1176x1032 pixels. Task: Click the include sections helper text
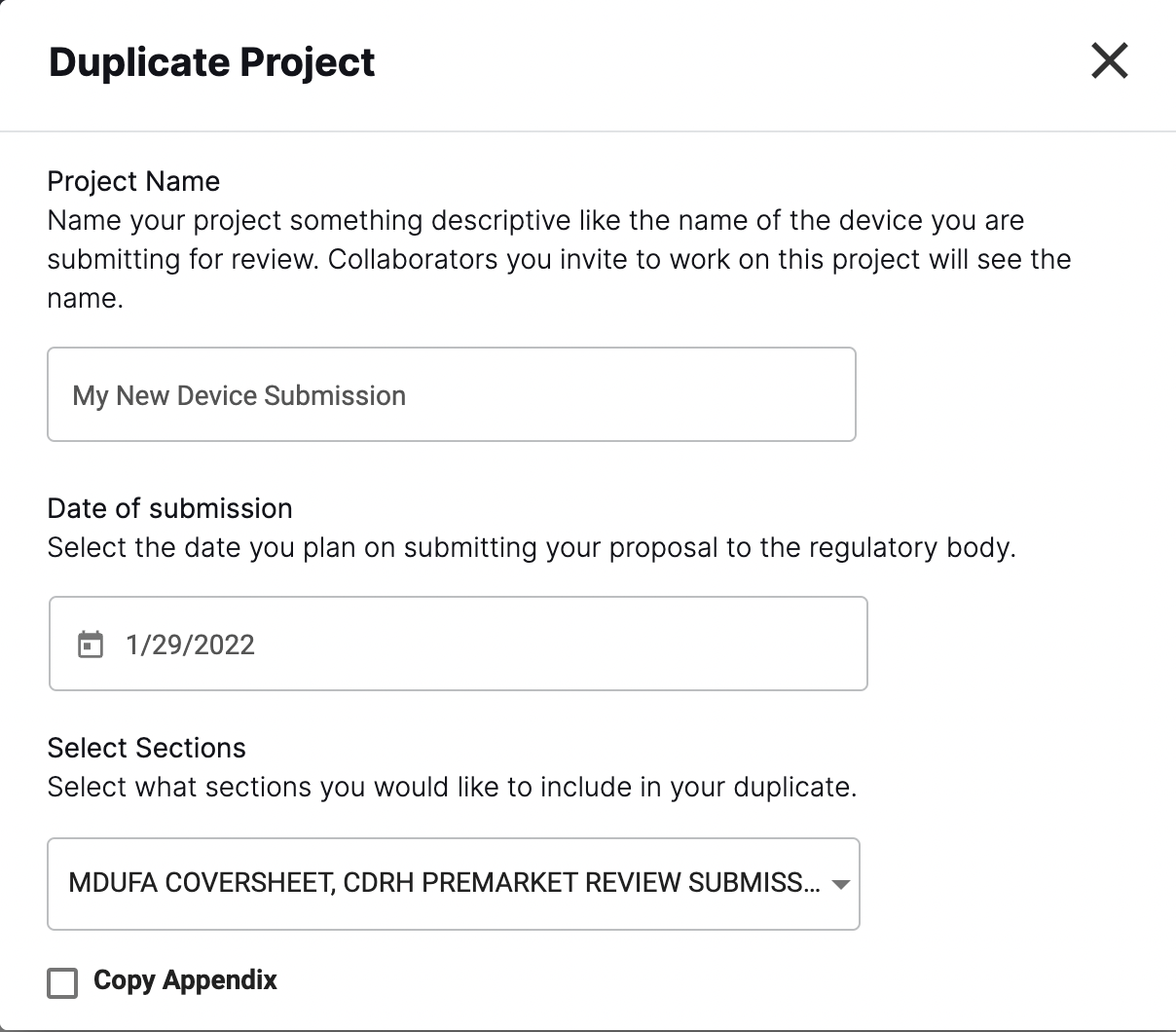pos(452,788)
